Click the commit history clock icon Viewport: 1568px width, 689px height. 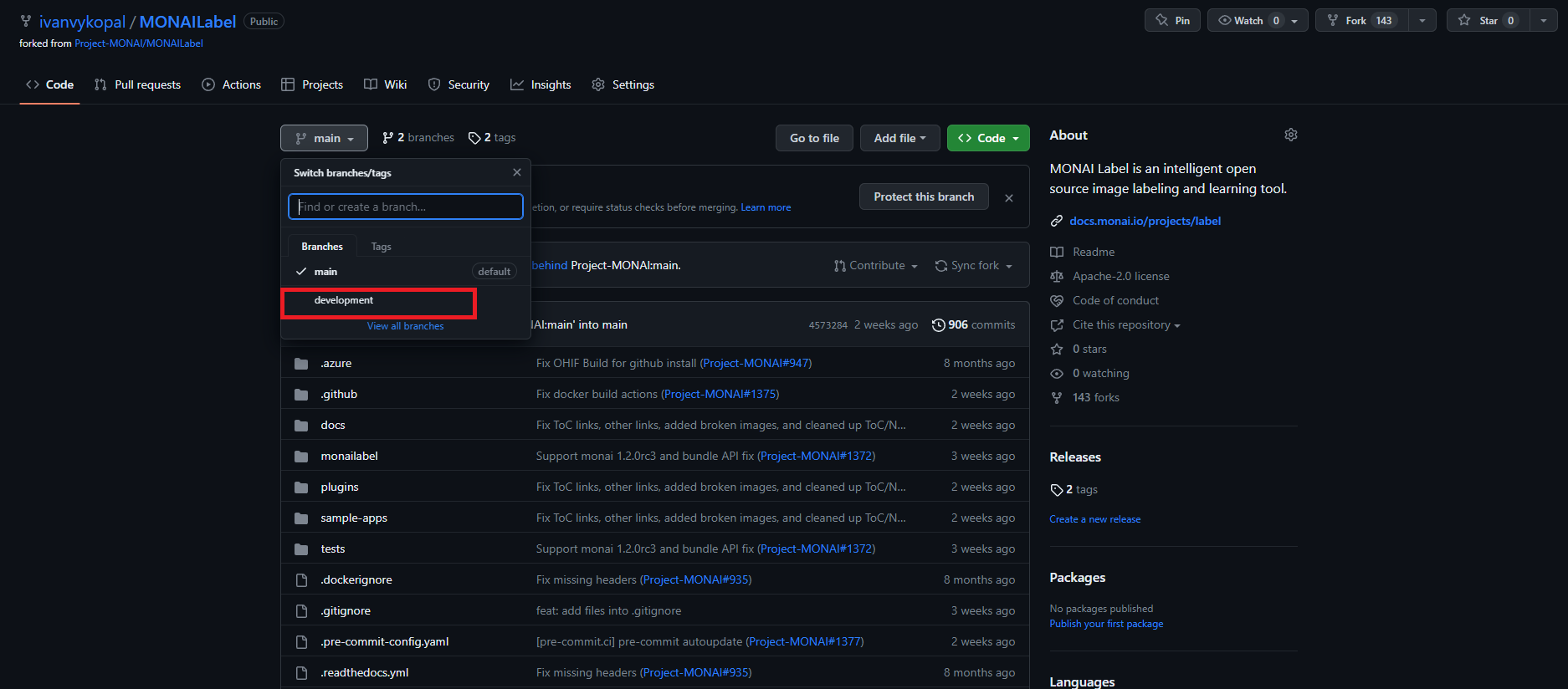coord(939,325)
